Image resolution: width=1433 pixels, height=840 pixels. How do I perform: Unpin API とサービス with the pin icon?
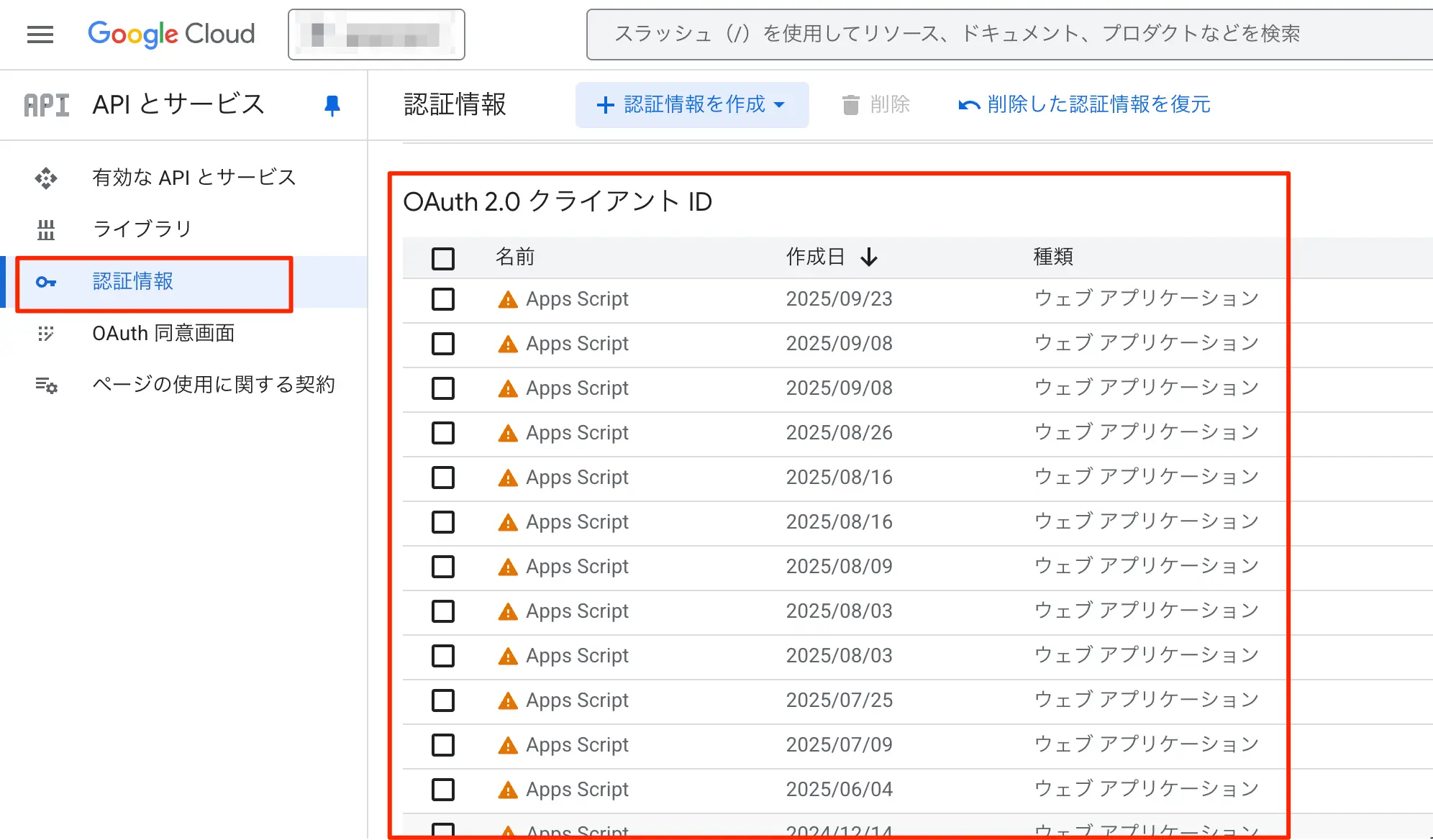pyautogui.click(x=332, y=105)
